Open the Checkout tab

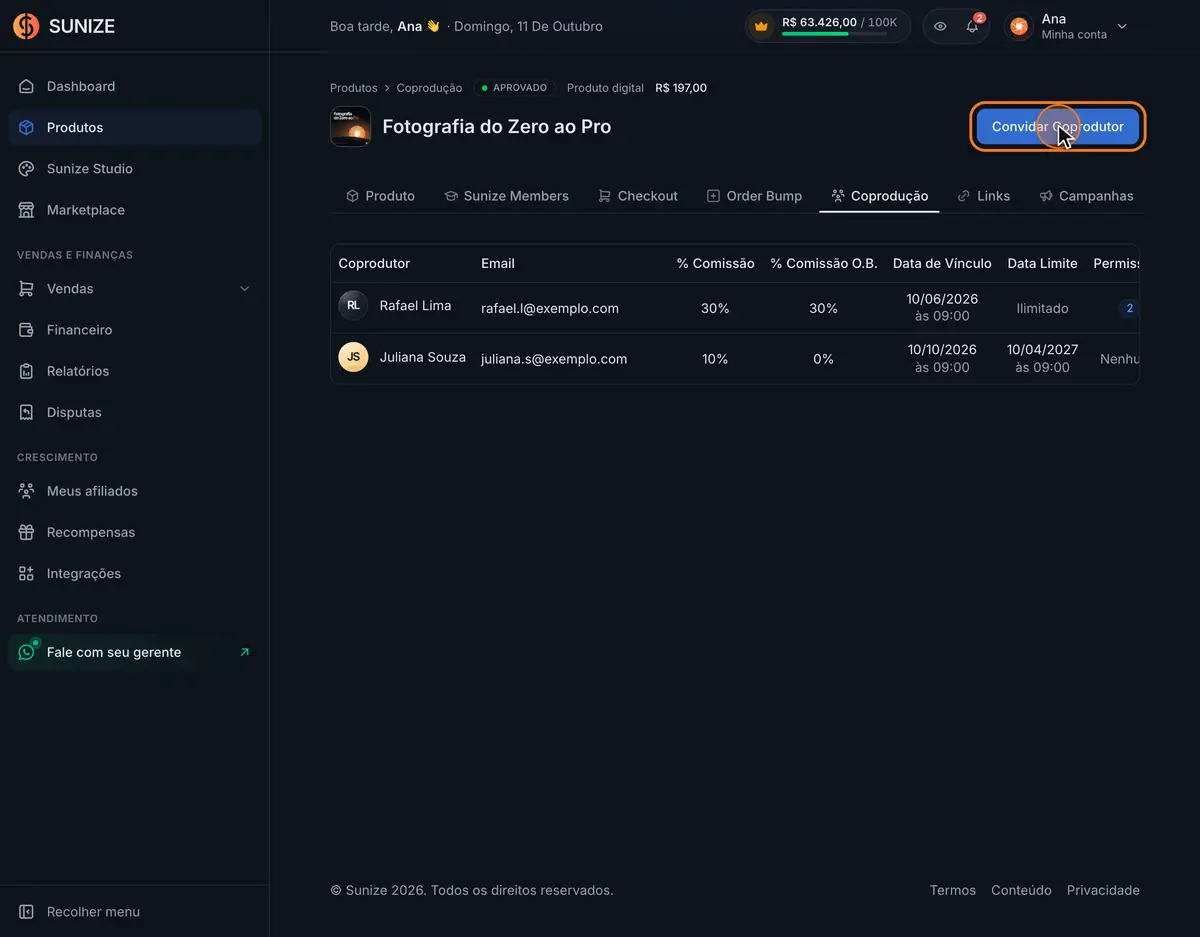pos(638,196)
